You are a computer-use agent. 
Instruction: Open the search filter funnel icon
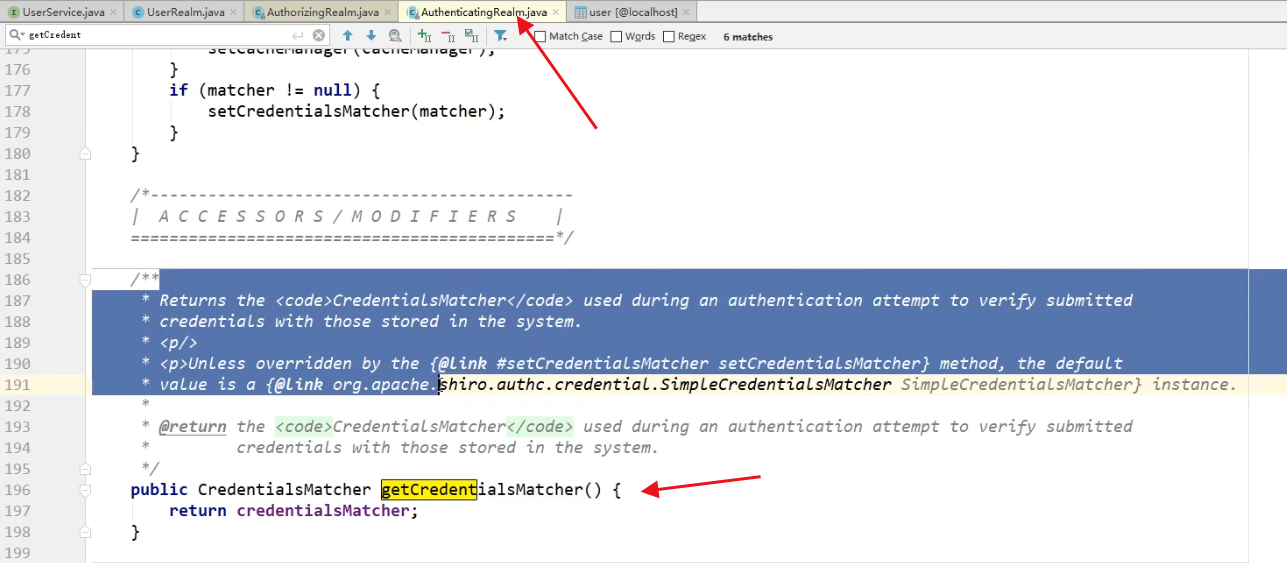coord(500,35)
